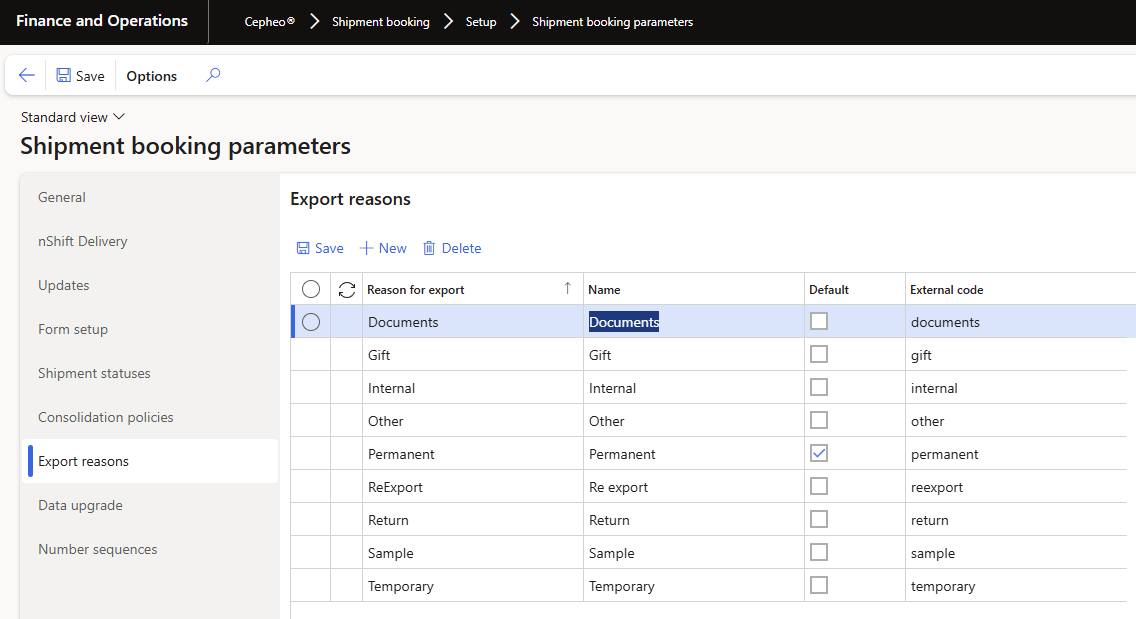This screenshot has height=619, width=1136.
Task: Click the top action bar Save icon
Action: point(64,76)
